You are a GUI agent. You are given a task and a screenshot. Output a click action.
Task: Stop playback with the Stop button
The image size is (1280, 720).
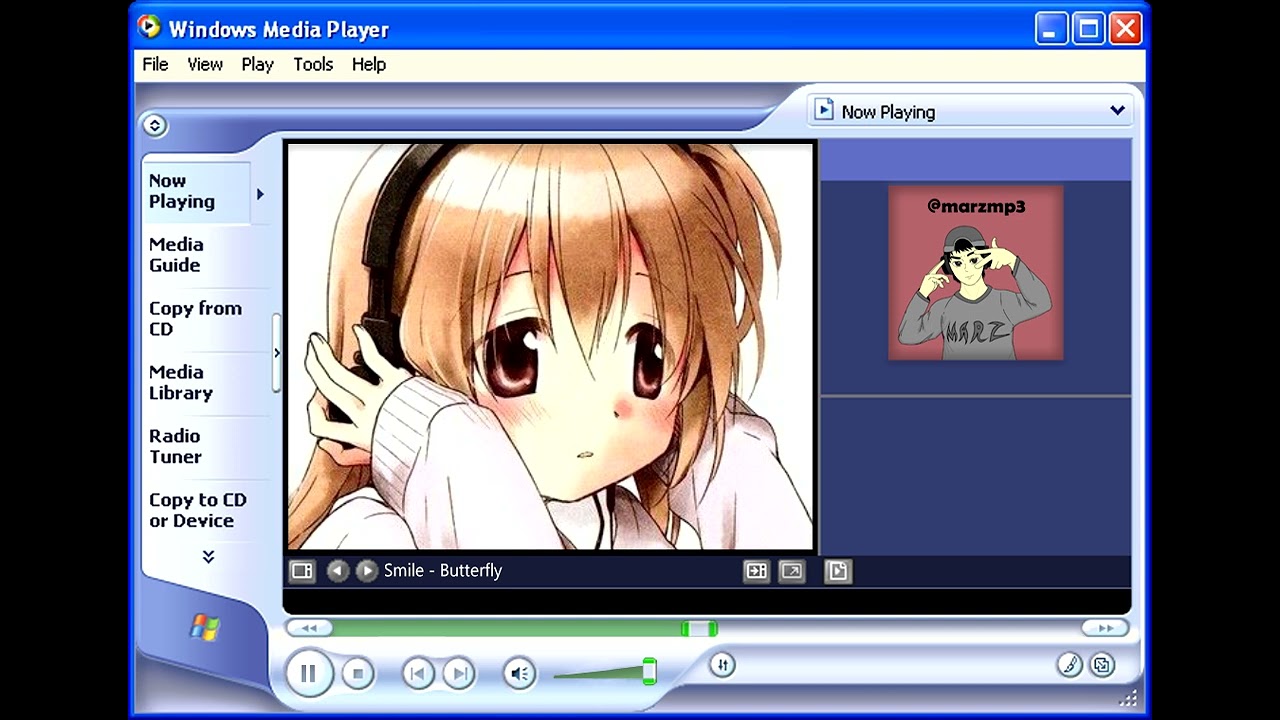click(358, 674)
